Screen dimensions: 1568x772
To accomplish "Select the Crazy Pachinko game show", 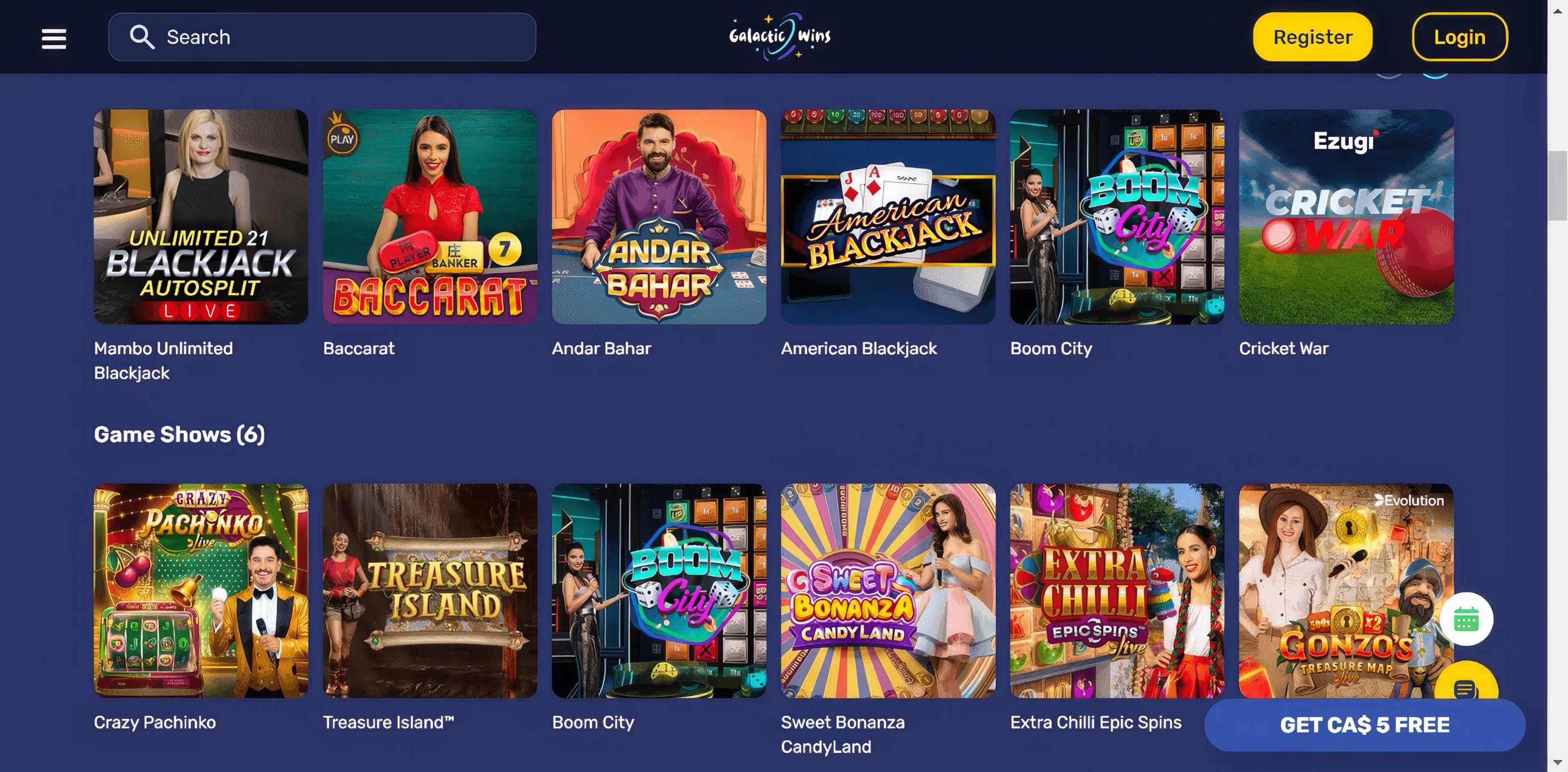I will point(201,591).
